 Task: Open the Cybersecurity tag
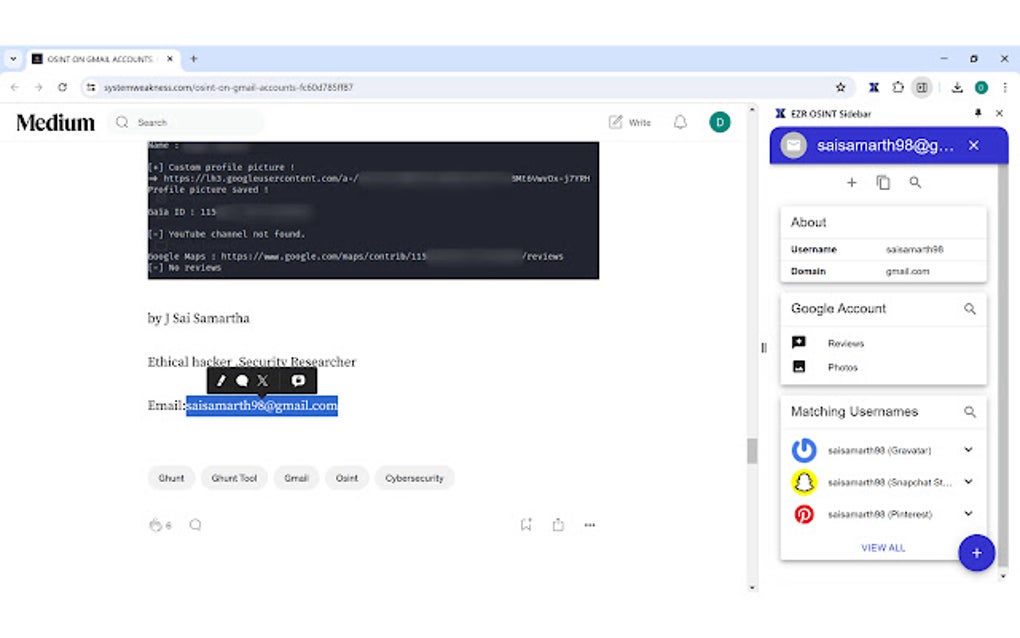click(x=414, y=478)
